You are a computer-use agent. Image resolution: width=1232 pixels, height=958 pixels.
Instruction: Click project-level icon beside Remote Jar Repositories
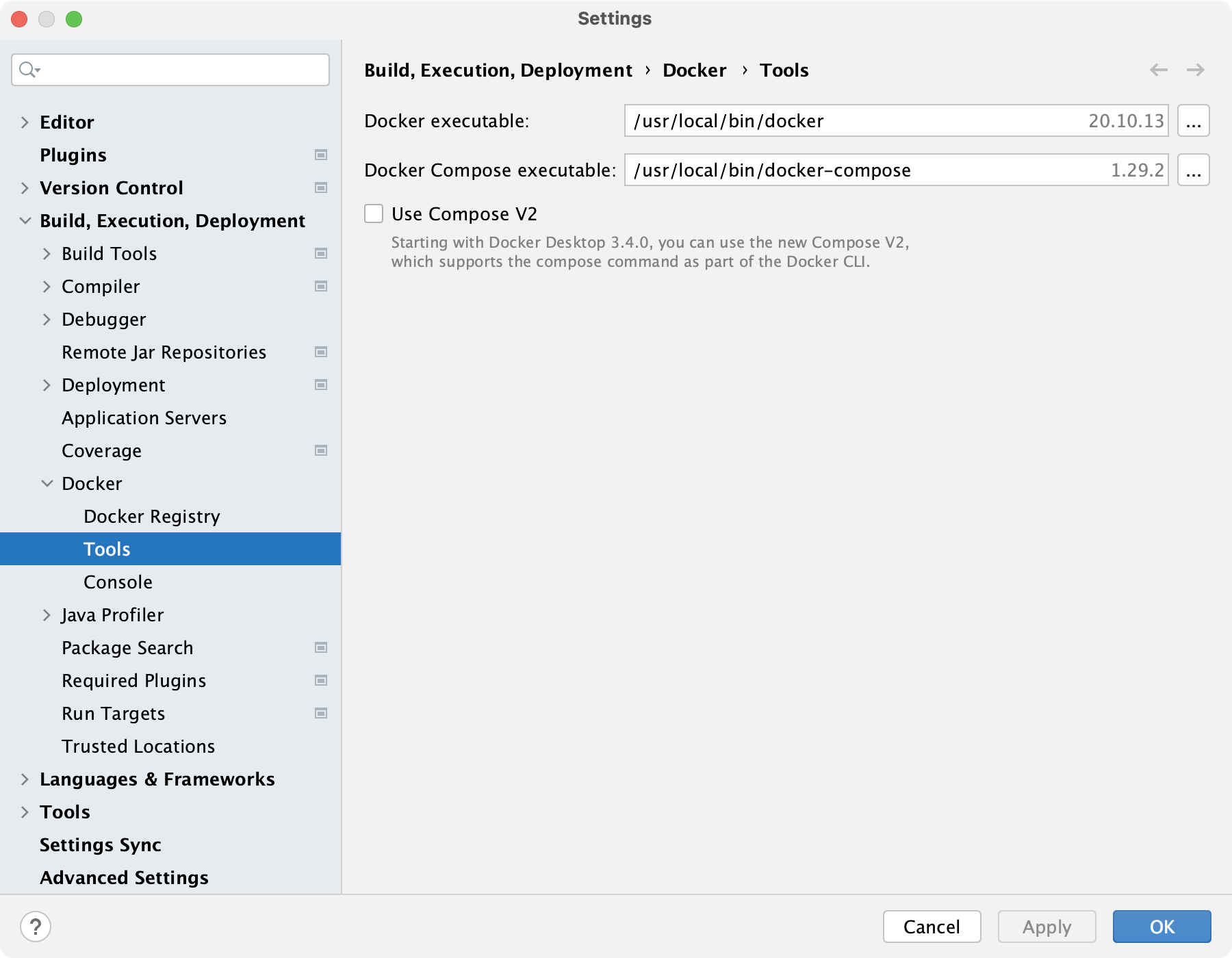320,352
